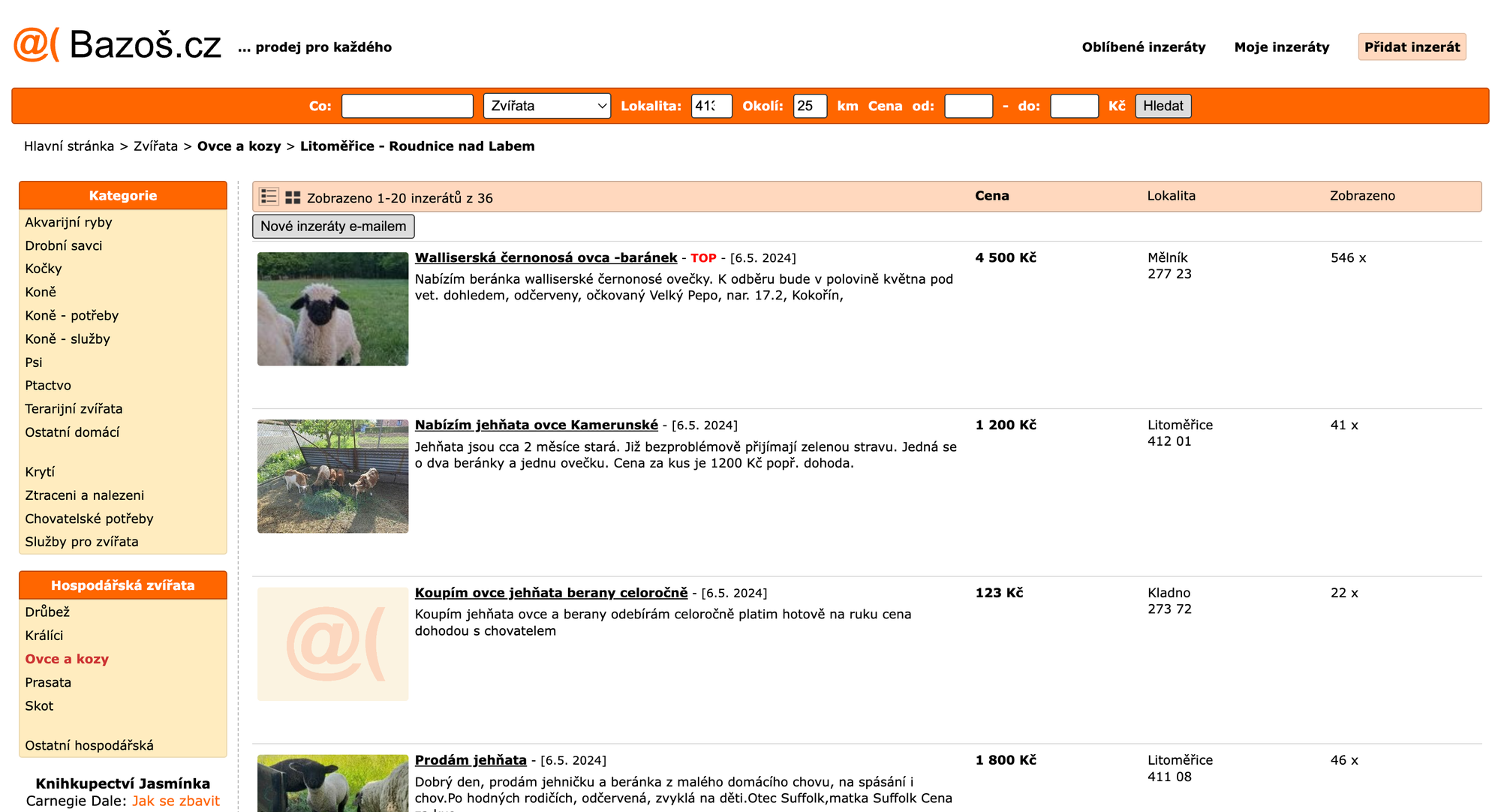Open Oblíbené inzeráty from top menu

[1143, 47]
